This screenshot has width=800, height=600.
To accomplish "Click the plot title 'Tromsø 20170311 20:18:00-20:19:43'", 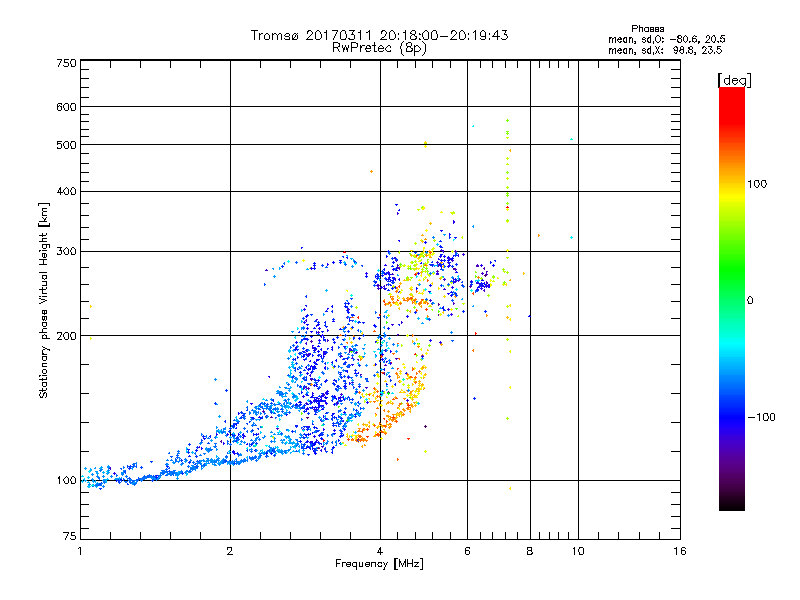I will (380, 35).
